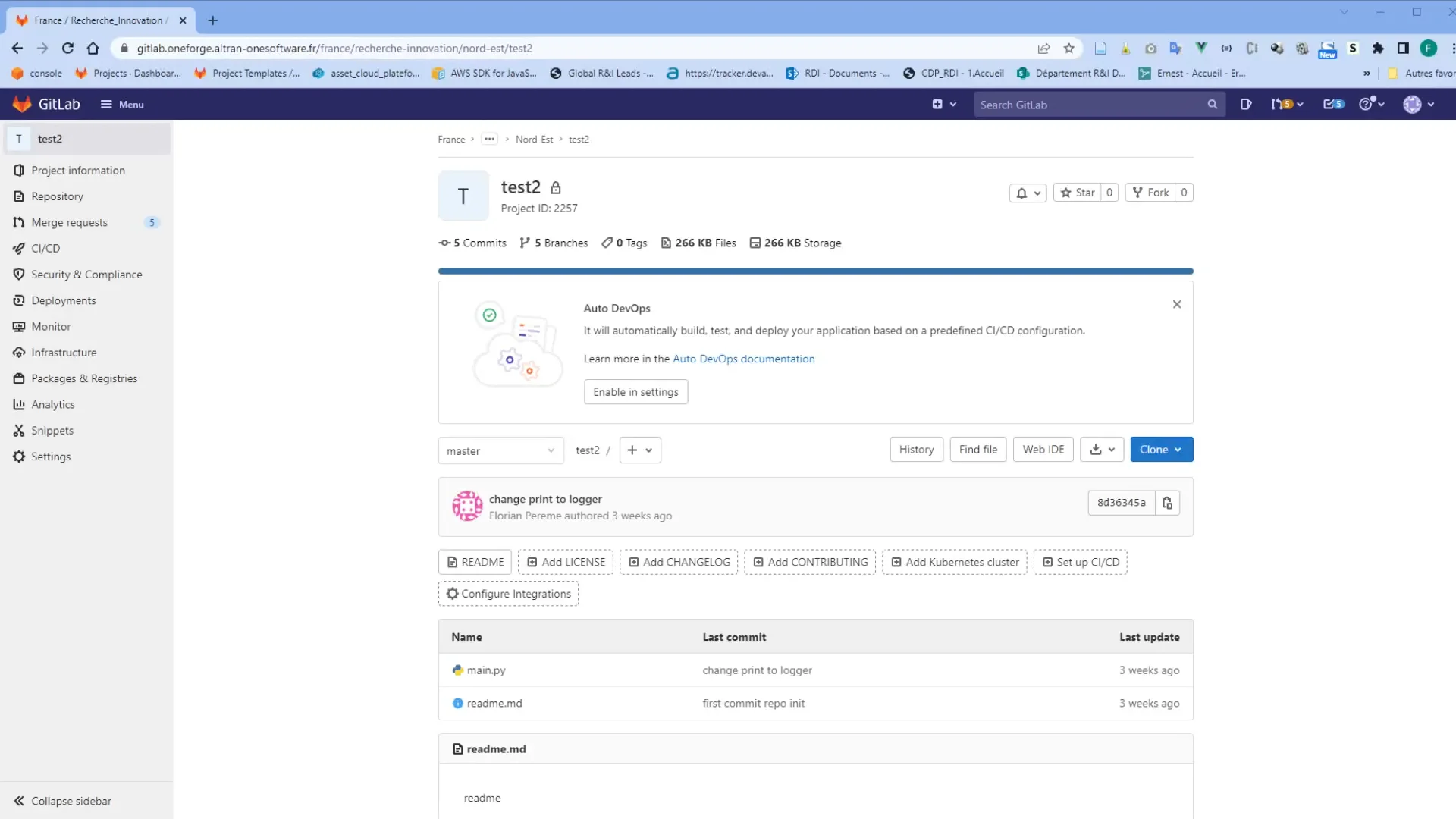Click browser reload icon
The height and width of the screenshot is (819, 1456).
(67, 49)
